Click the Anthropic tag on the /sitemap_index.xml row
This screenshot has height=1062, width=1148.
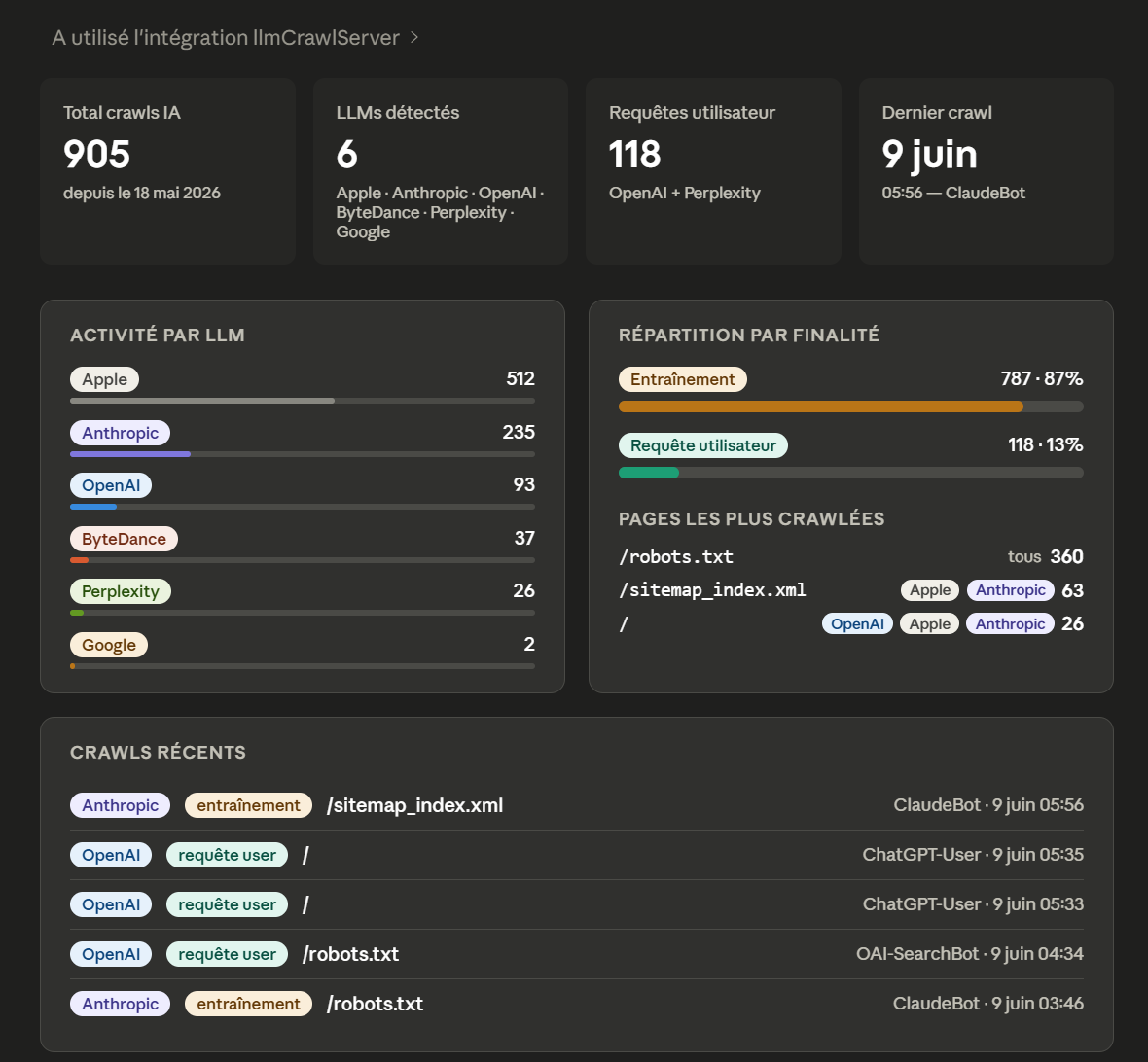tap(1011, 590)
